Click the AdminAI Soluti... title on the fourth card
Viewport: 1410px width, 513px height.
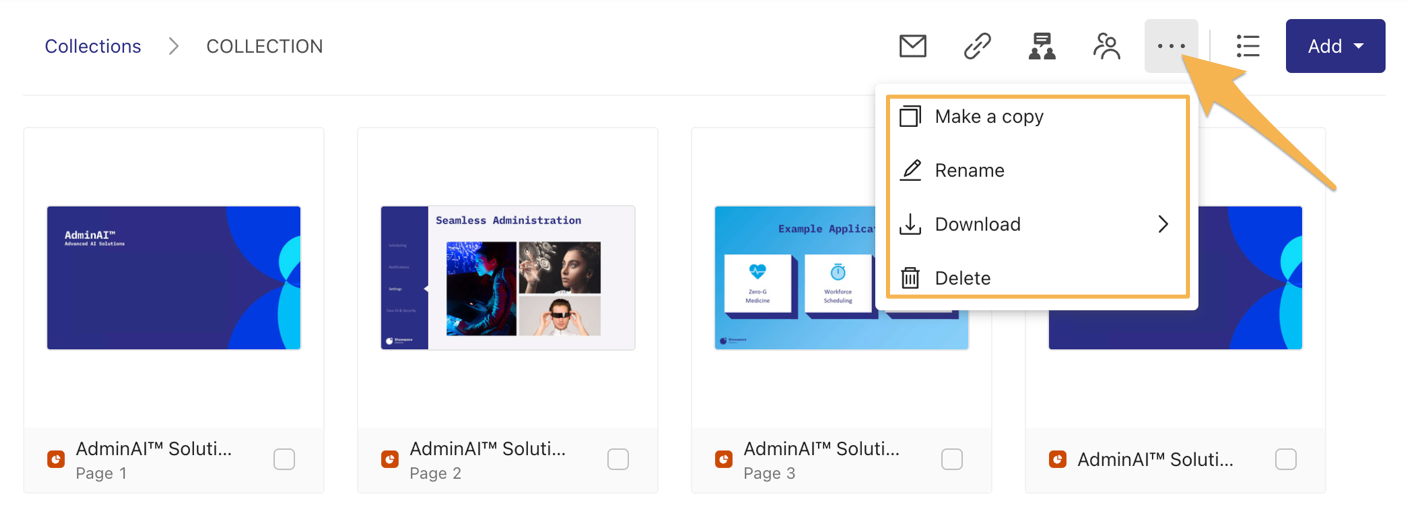click(x=1156, y=460)
